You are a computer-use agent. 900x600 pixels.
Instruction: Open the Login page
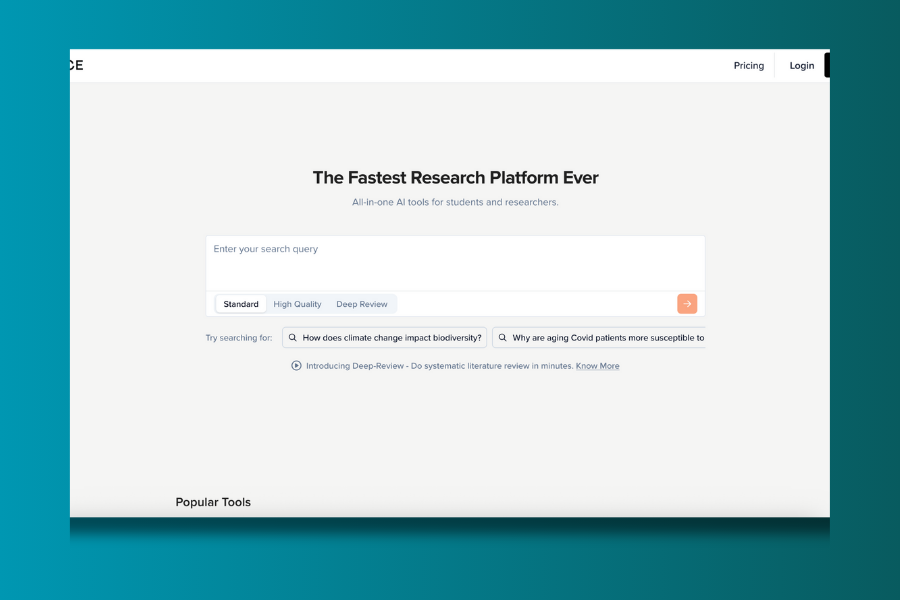click(801, 65)
